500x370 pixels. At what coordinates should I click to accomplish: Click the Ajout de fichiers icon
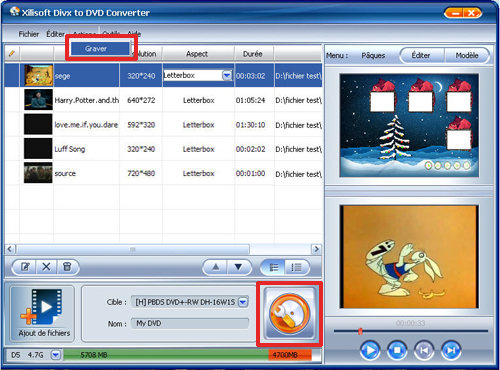pos(42,313)
